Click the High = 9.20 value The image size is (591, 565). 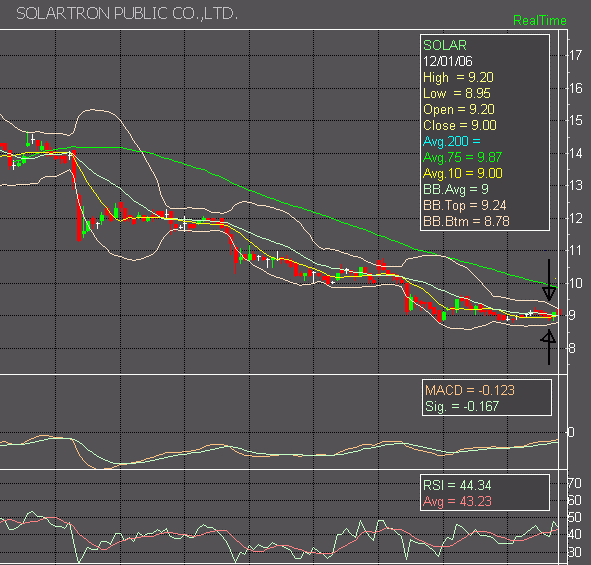coord(458,78)
